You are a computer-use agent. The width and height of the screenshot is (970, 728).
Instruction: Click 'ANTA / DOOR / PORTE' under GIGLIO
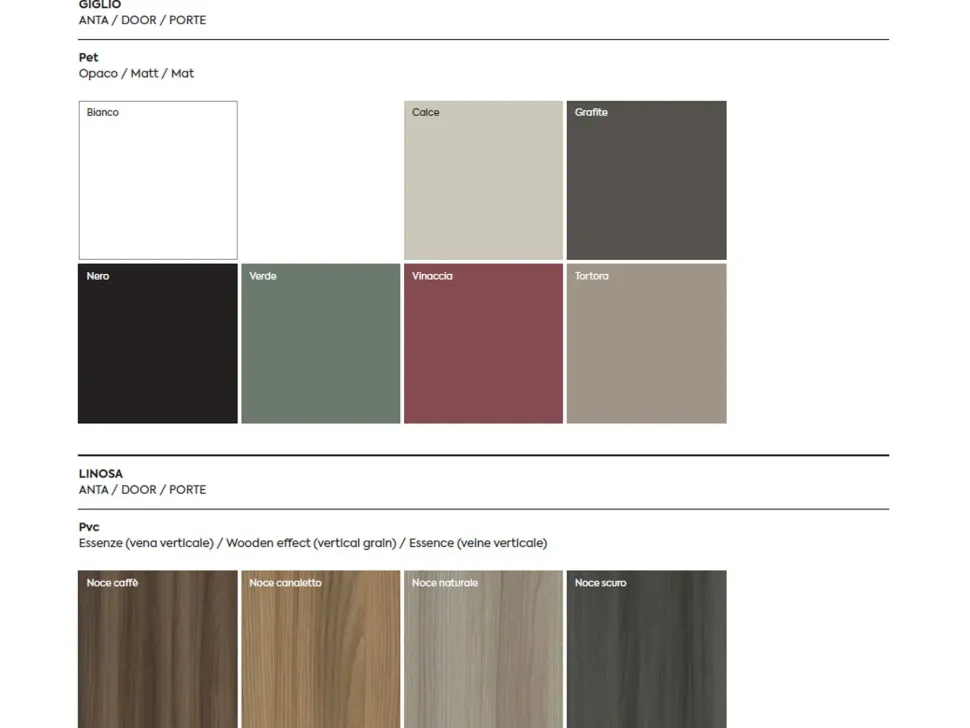point(142,20)
